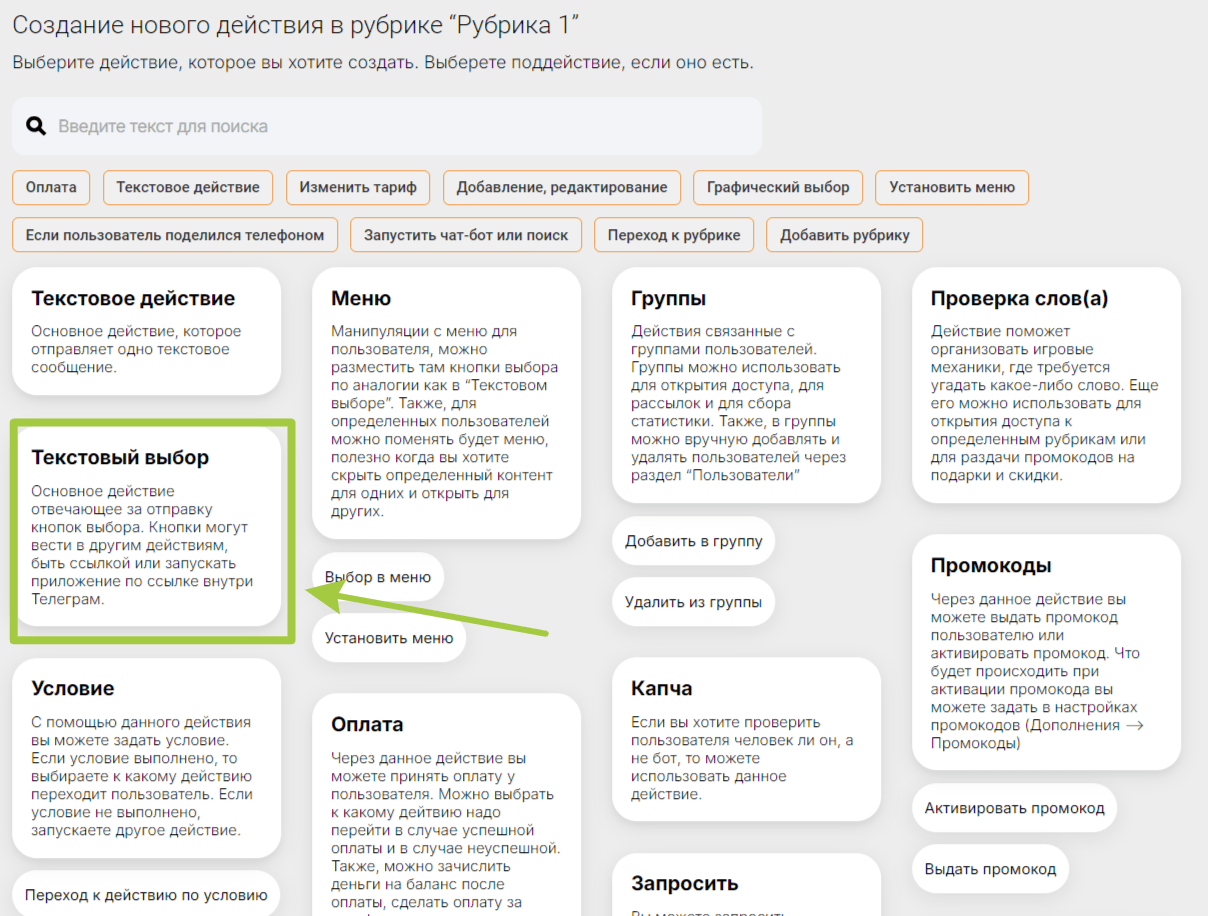Open the Промокоды action card
Screen dimensions: 1208x916
point(1047,652)
